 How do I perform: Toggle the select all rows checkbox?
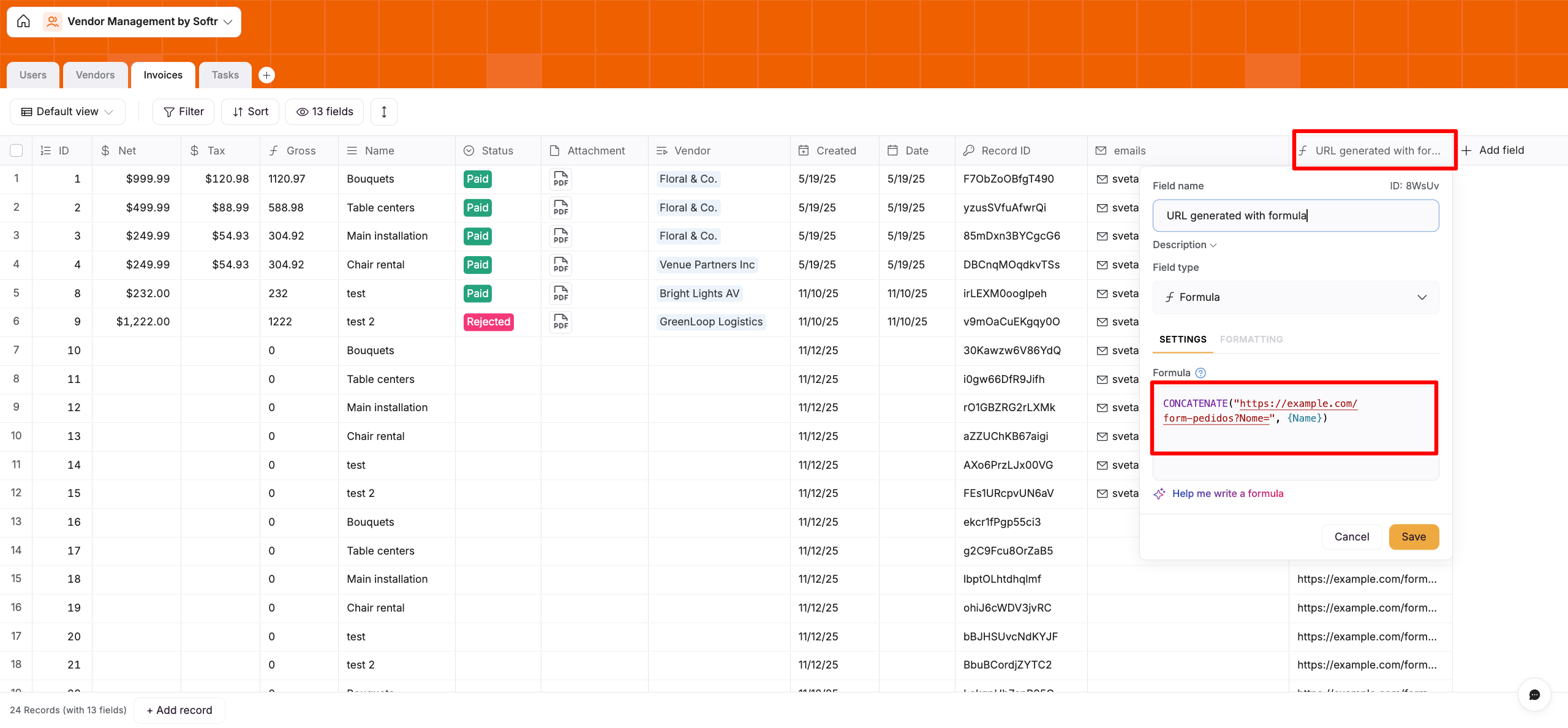pyautogui.click(x=17, y=151)
